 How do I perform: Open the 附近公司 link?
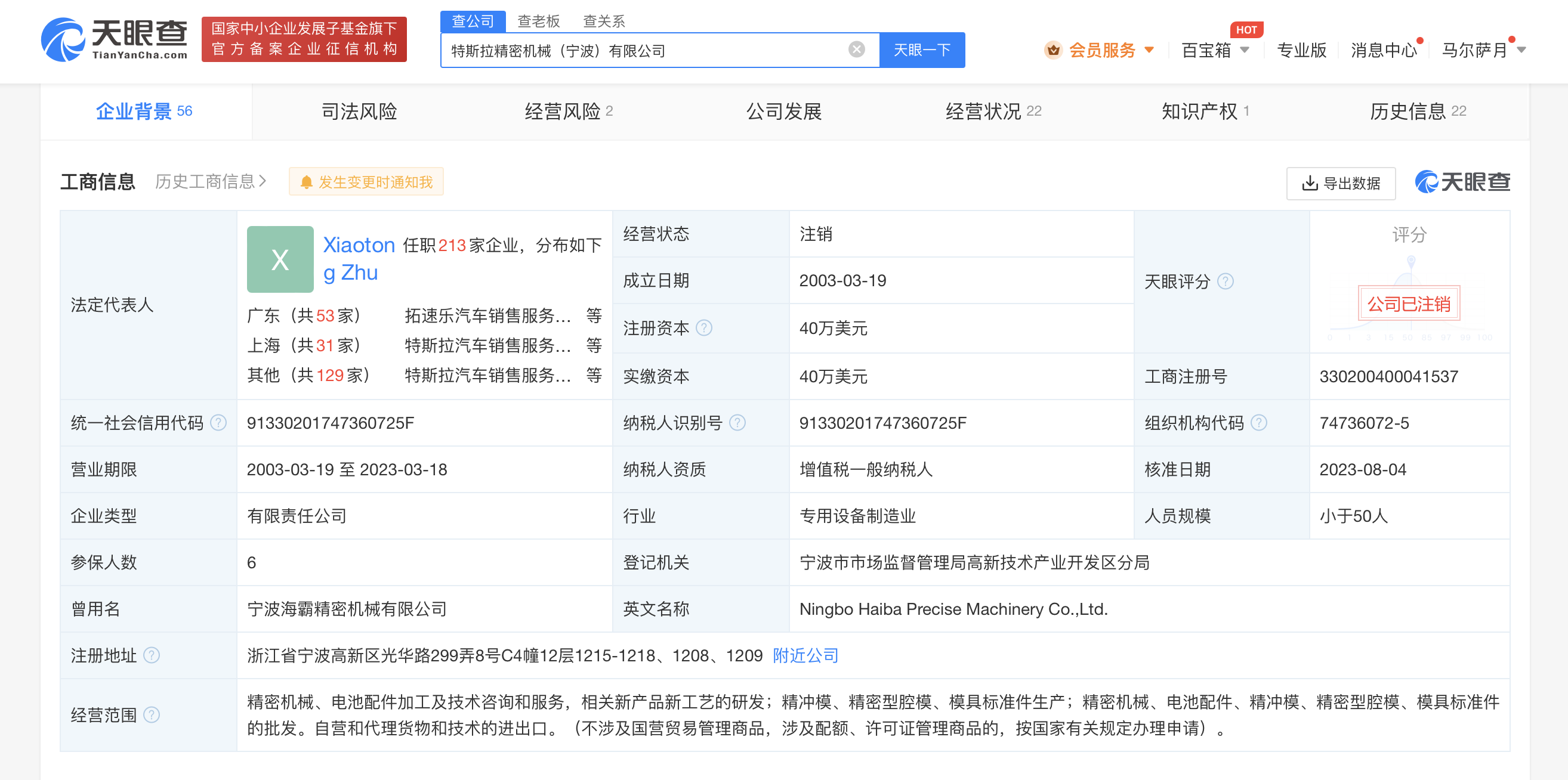pos(805,655)
